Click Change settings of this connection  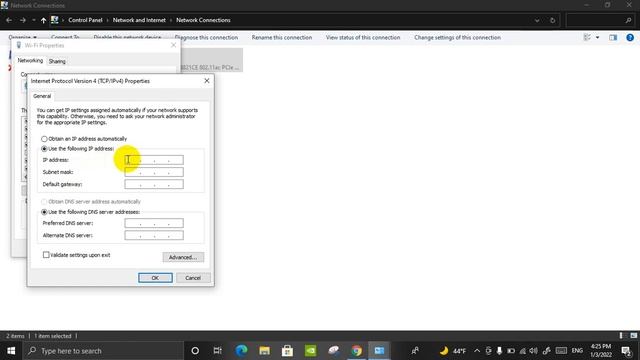tap(457, 38)
